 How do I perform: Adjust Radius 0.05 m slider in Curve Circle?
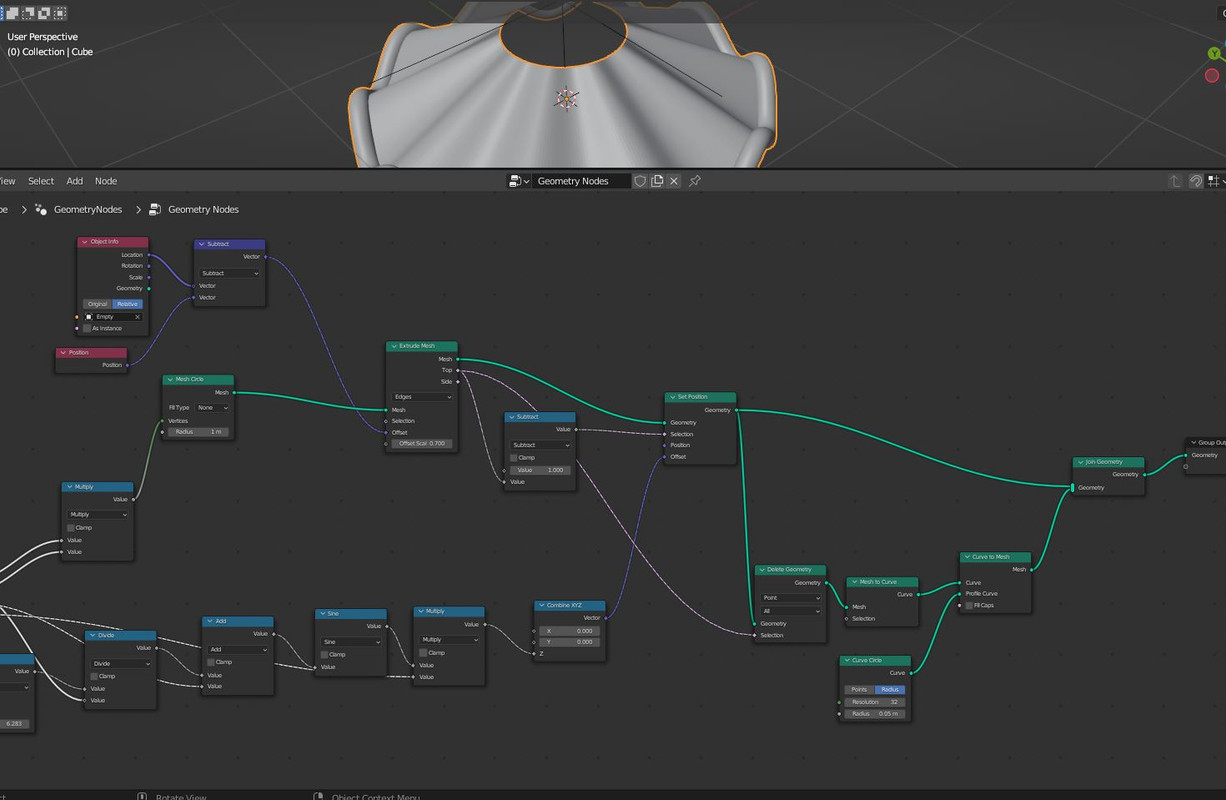(876, 714)
